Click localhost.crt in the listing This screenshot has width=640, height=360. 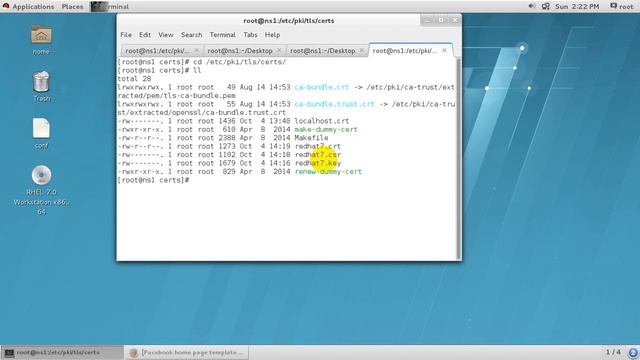pos(322,121)
